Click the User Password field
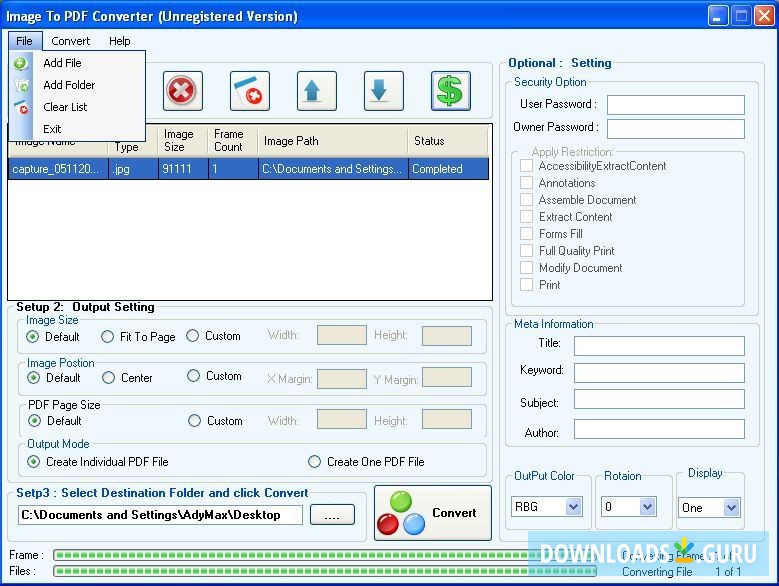Screen dimensions: 779x586 [x=676, y=105]
